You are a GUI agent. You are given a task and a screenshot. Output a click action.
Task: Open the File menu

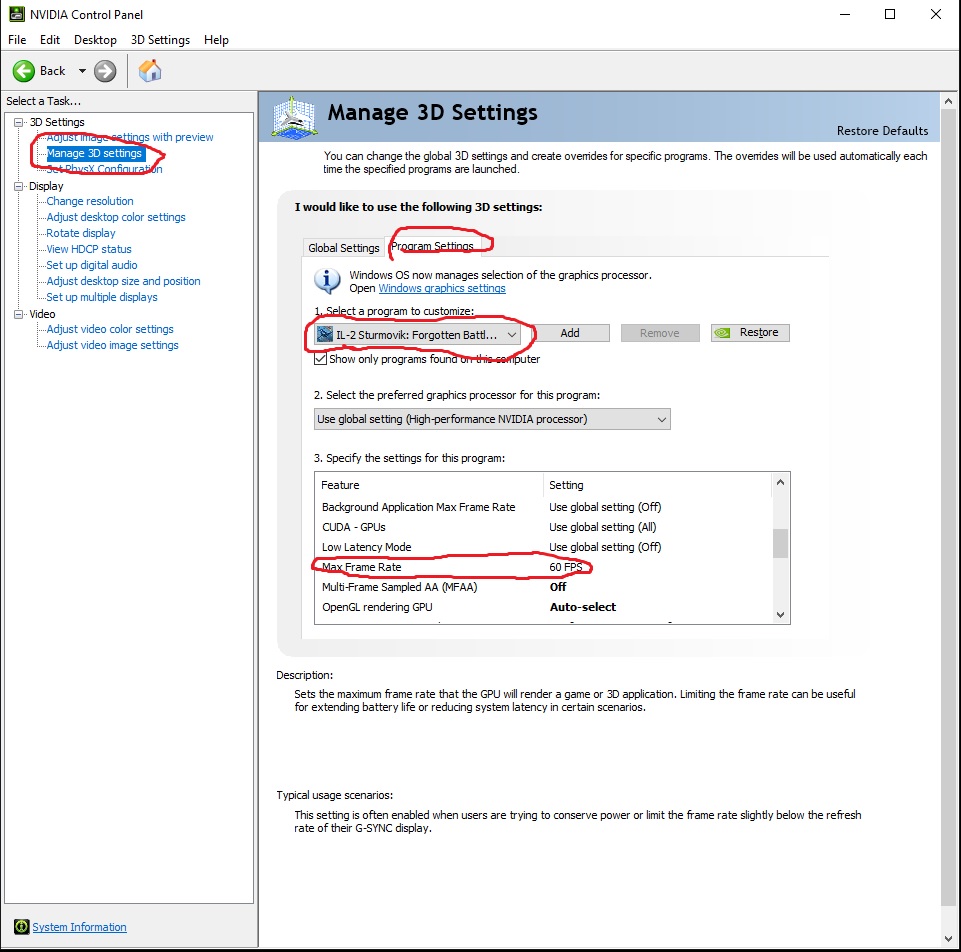coord(17,40)
